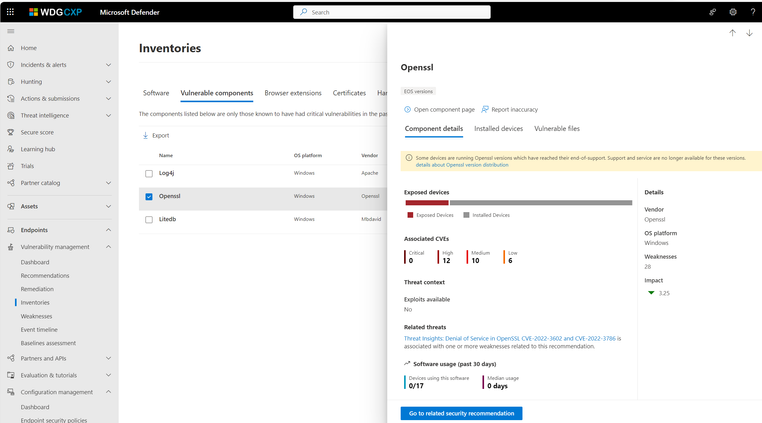
Task: Sort by the OS platform column header
Action: point(308,156)
